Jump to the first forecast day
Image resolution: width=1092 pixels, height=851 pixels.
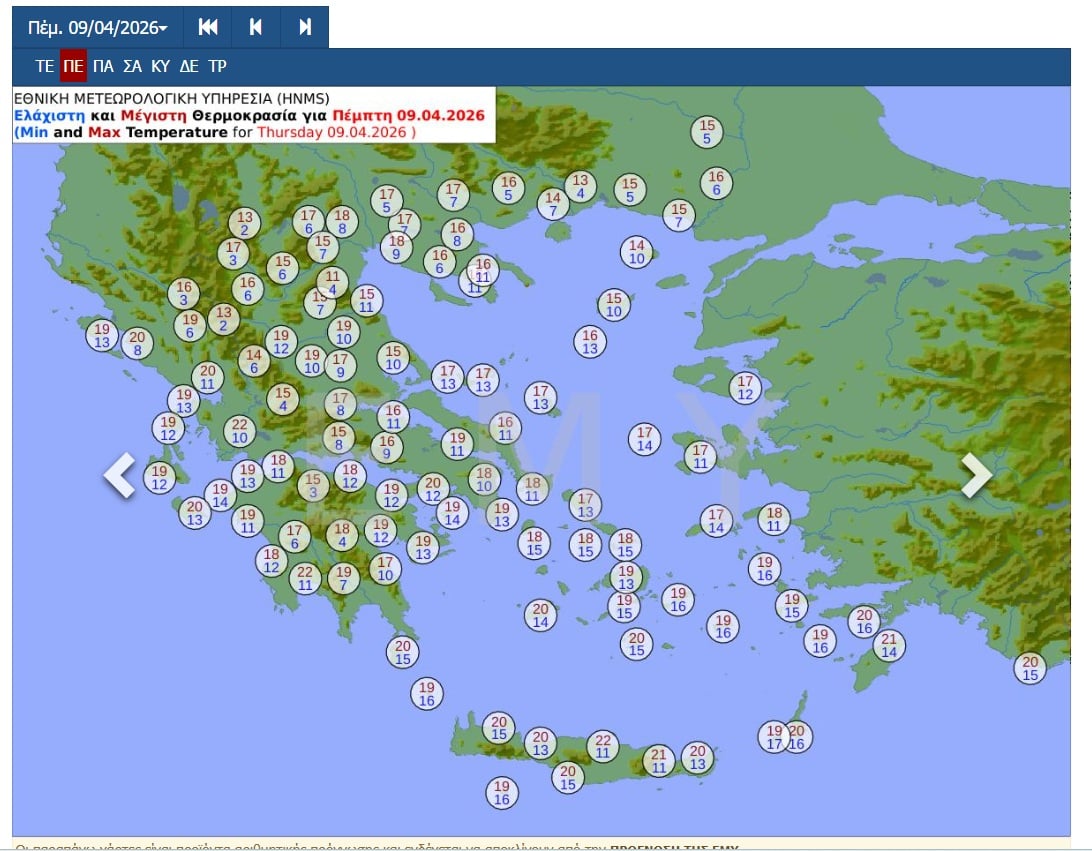(x=208, y=27)
